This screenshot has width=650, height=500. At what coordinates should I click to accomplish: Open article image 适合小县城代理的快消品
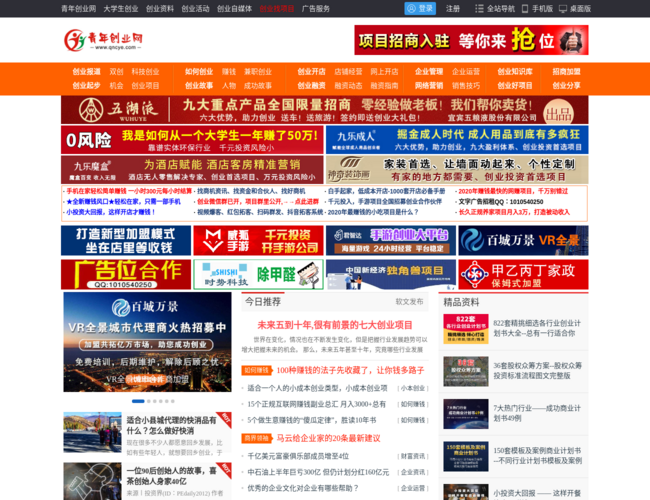92,432
